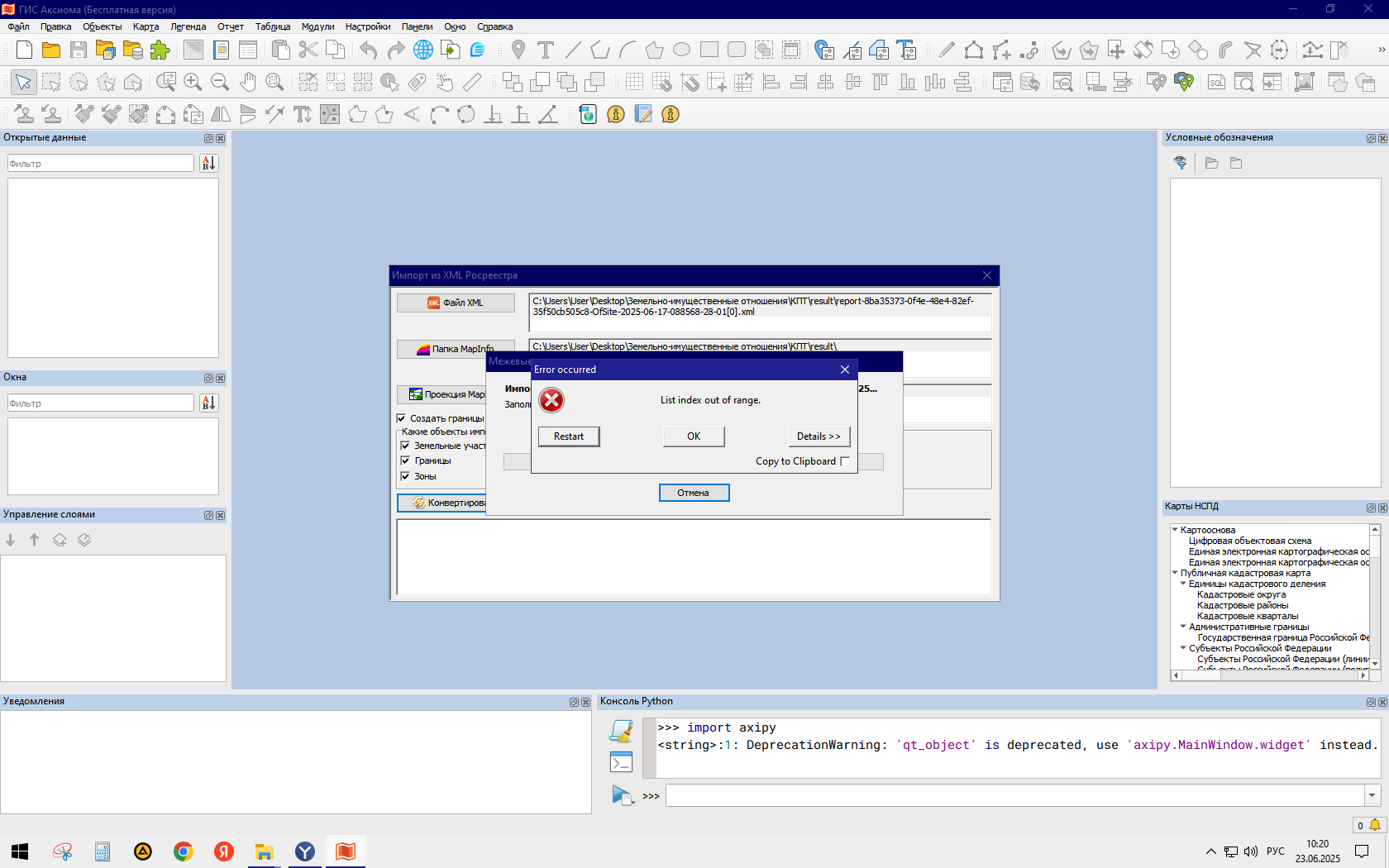Collapse the Картооснова tree node

(x=1175, y=530)
